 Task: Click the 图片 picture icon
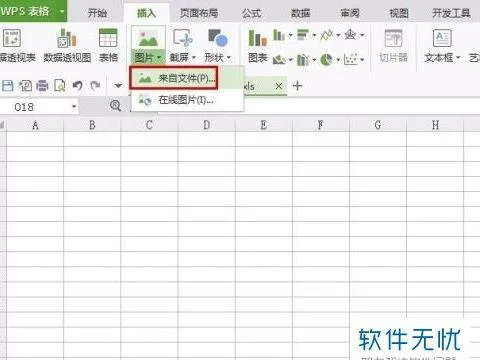(x=148, y=38)
